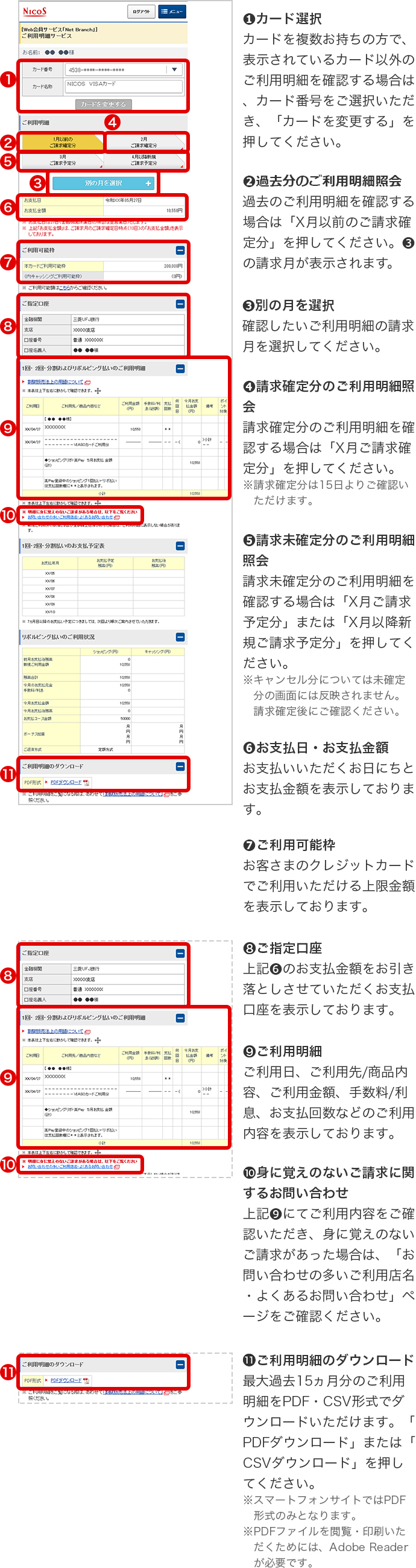Collapse the ご利用可能枠 section
Viewport: 416px width, 1568px height.
click(180, 250)
